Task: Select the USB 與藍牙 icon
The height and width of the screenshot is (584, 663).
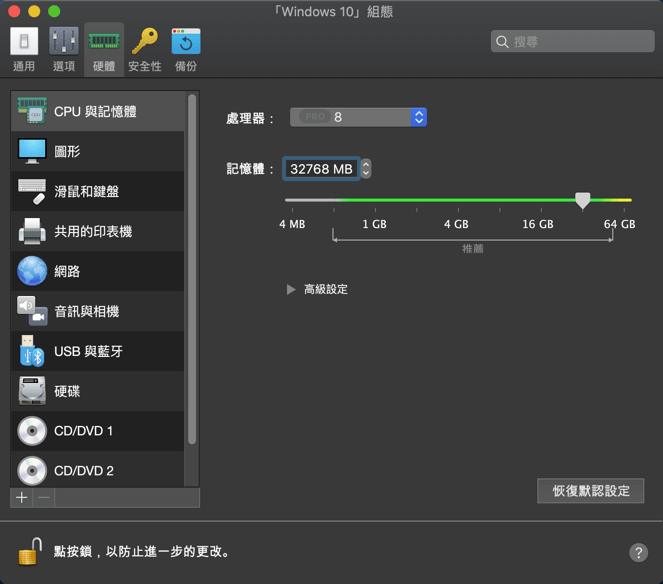Action: point(32,351)
